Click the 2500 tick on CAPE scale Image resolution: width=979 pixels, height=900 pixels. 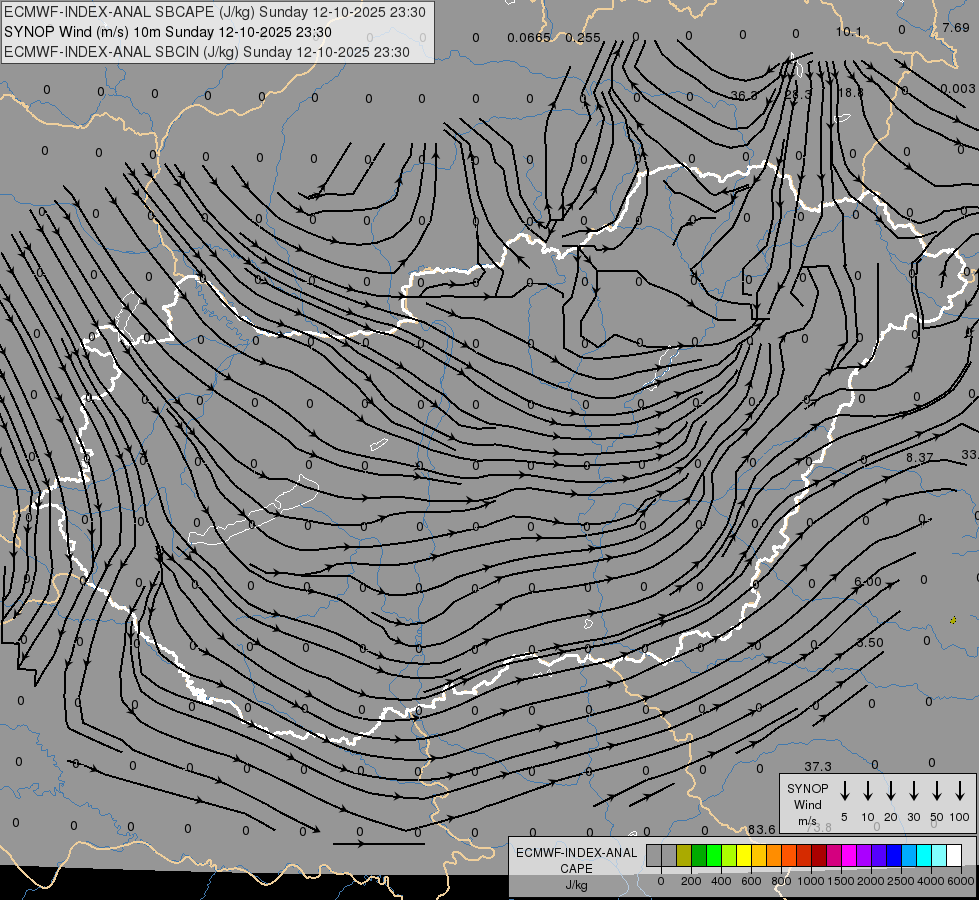pyautogui.click(x=901, y=881)
